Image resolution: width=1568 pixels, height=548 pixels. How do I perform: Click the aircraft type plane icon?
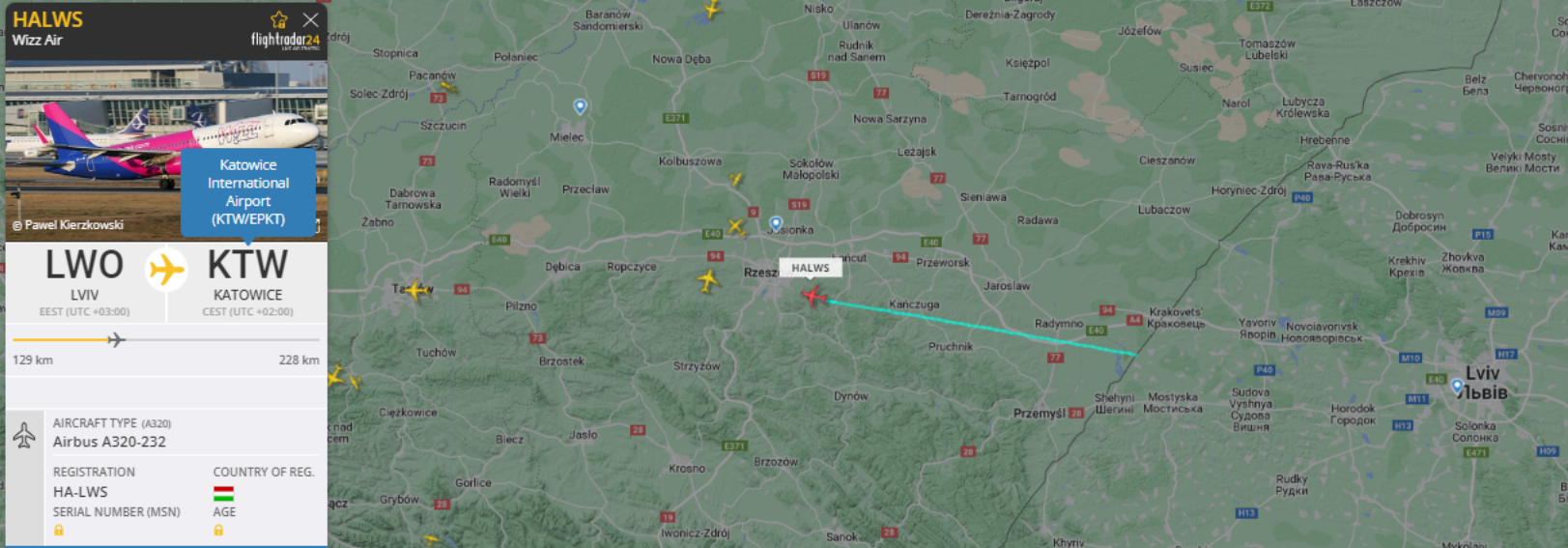(24, 435)
